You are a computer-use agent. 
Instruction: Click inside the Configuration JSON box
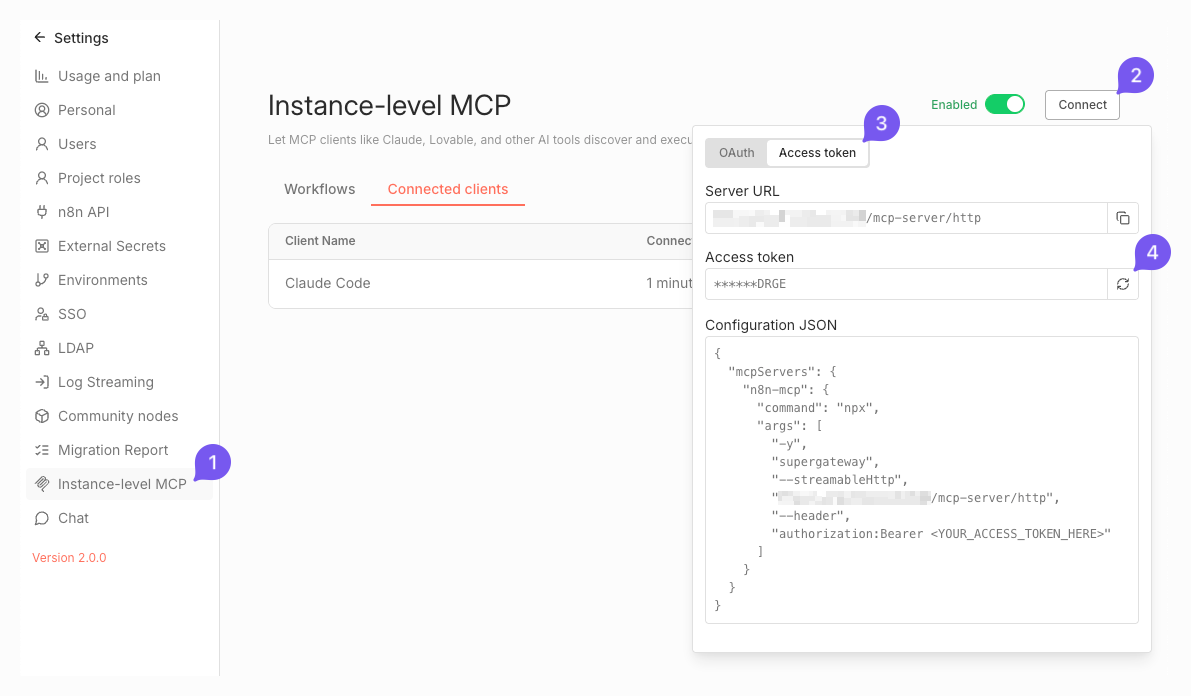[920, 480]
